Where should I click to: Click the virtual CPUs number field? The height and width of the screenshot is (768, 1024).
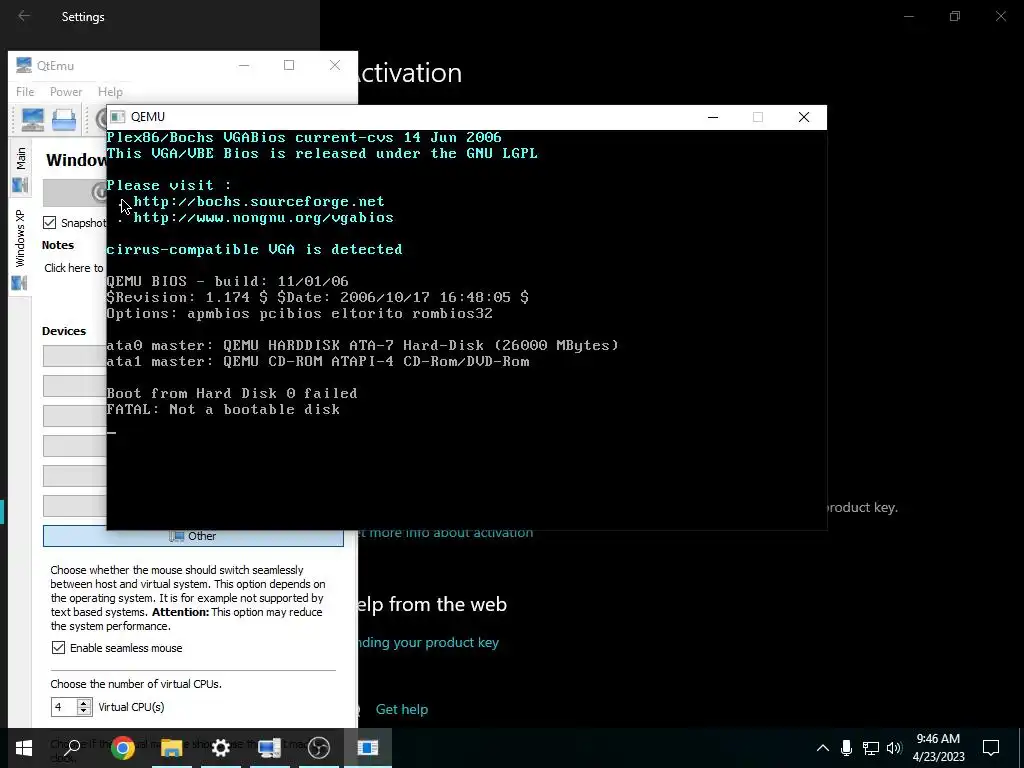click(x=64, y=707)
